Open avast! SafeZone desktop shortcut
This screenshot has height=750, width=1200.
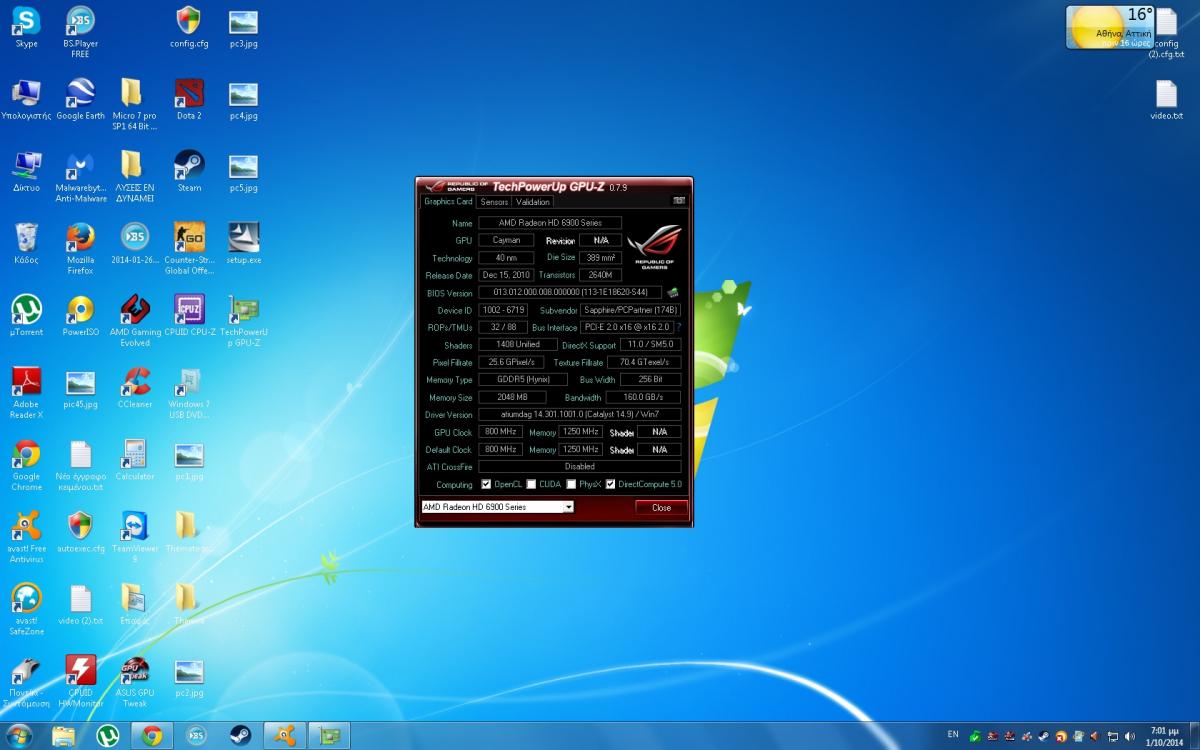[26, 609]
